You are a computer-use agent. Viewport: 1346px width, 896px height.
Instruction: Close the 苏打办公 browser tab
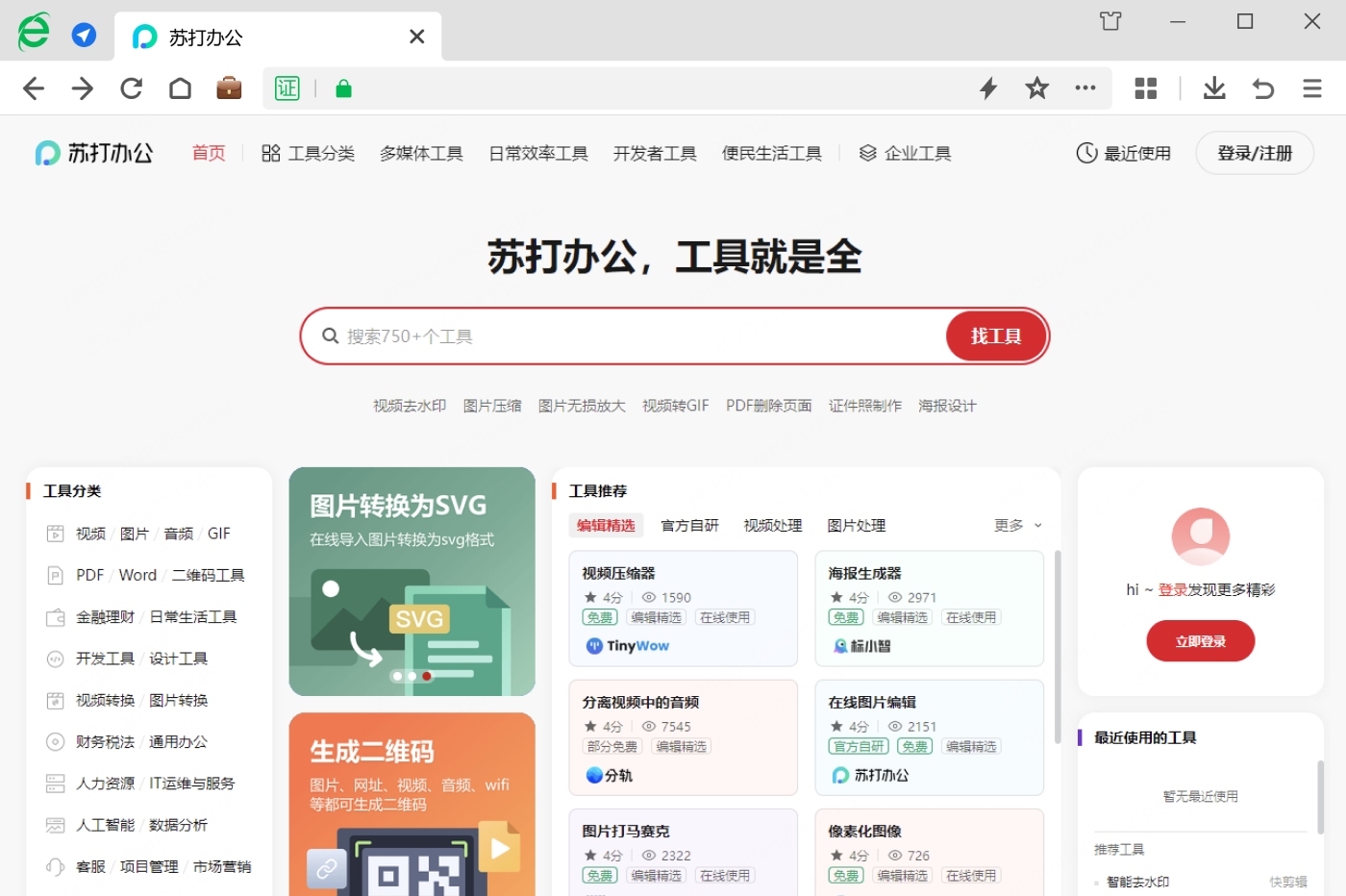(x=416, y=37)
